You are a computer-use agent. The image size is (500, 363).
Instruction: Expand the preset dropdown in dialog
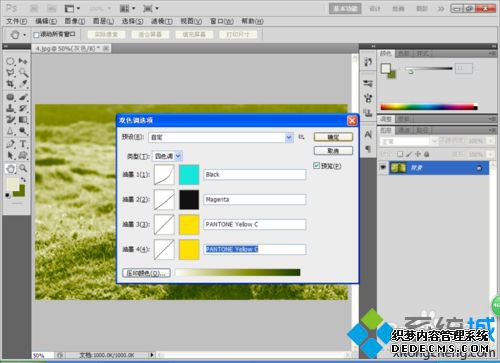289,137
